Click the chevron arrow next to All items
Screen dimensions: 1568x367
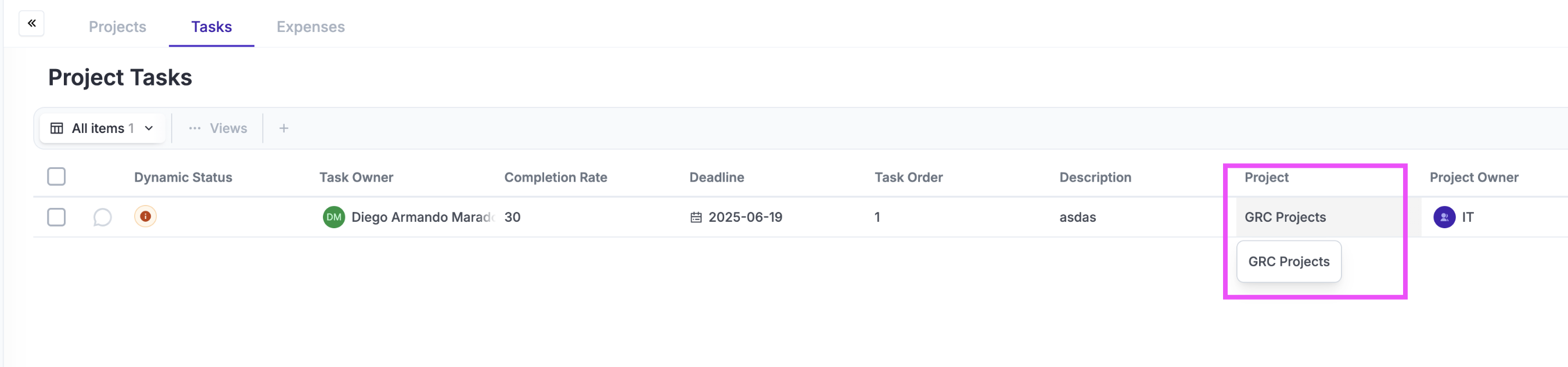(x=149, y=128)
